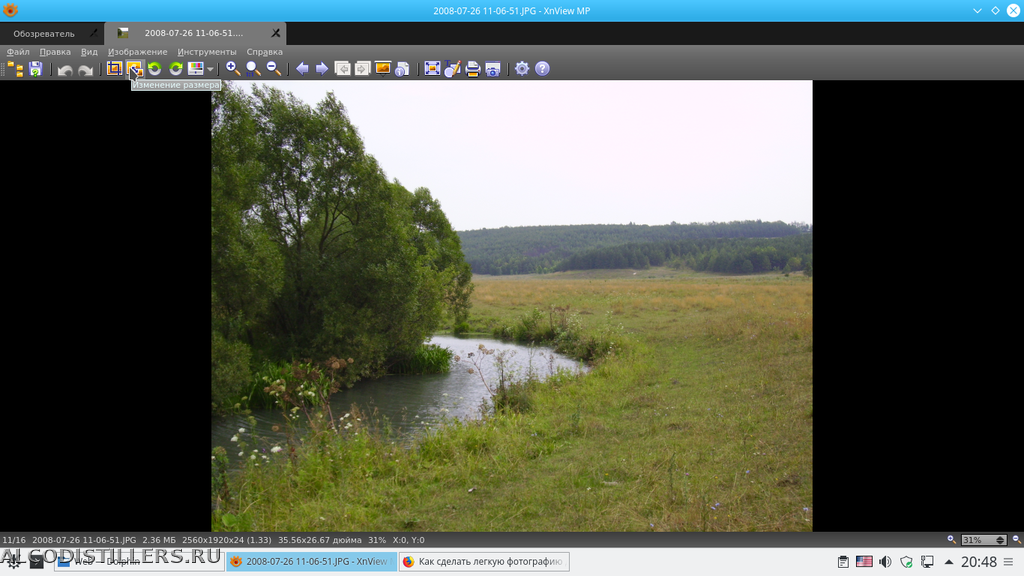The height and width of the screenshot is (576, 1024).
Task: Open the Вид menu
Action: pos(89,52)
